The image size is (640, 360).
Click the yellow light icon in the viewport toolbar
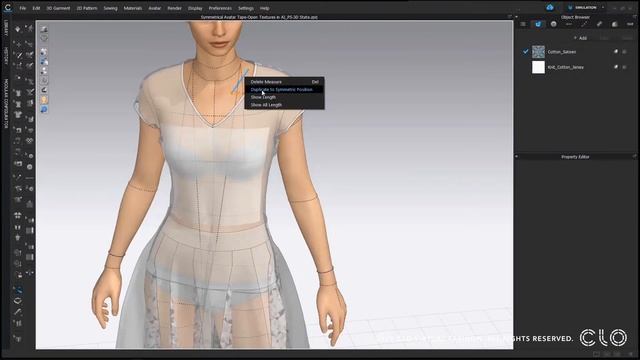point(44,100)
